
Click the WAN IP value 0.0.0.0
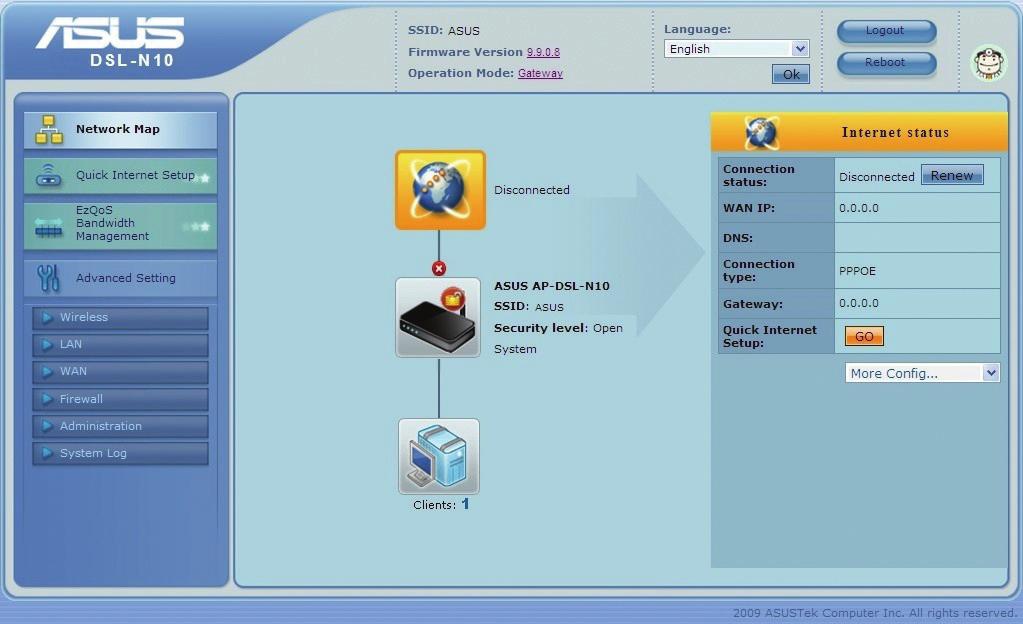click(859, 208)
